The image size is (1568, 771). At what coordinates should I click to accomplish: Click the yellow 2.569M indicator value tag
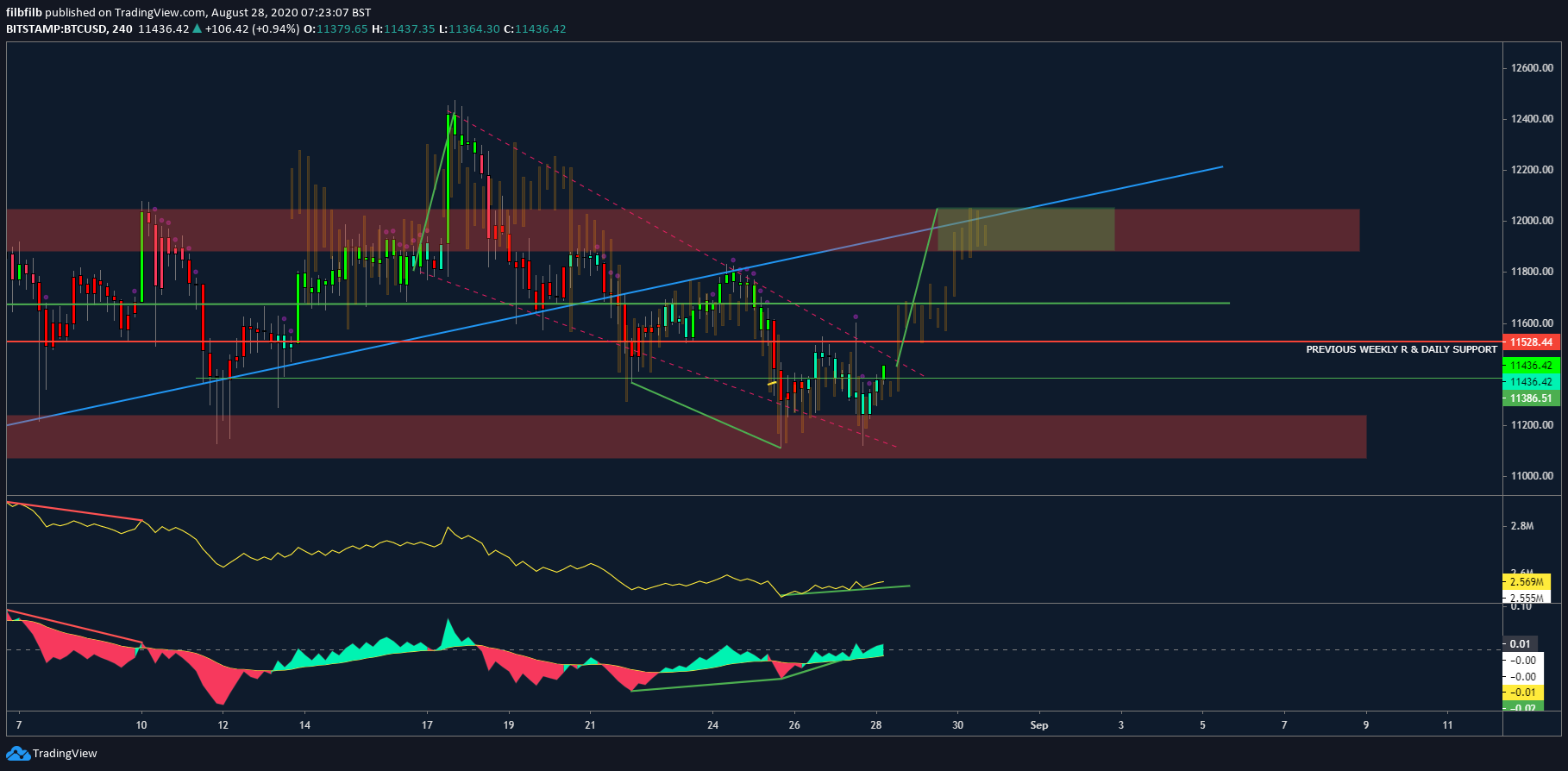[1527, 582]
